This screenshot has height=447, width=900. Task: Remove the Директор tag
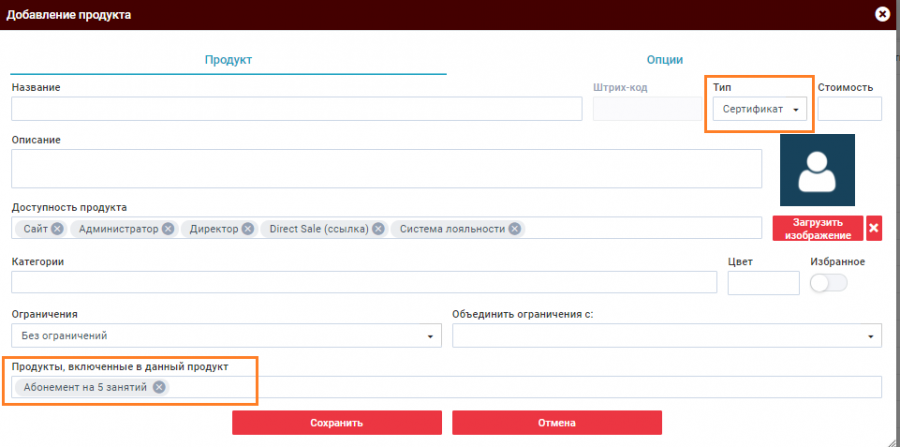247,229
